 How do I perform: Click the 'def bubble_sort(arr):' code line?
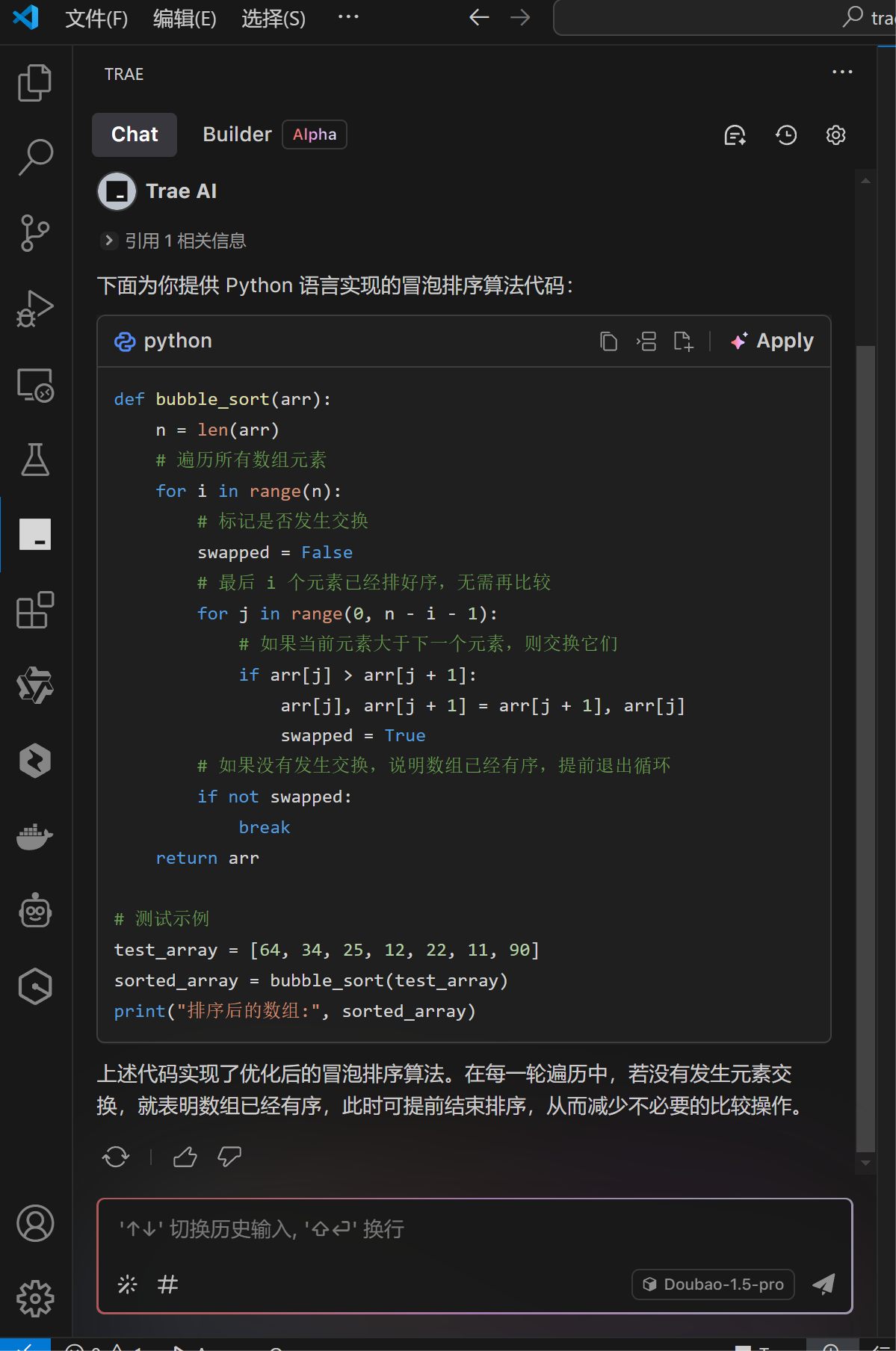222,400
